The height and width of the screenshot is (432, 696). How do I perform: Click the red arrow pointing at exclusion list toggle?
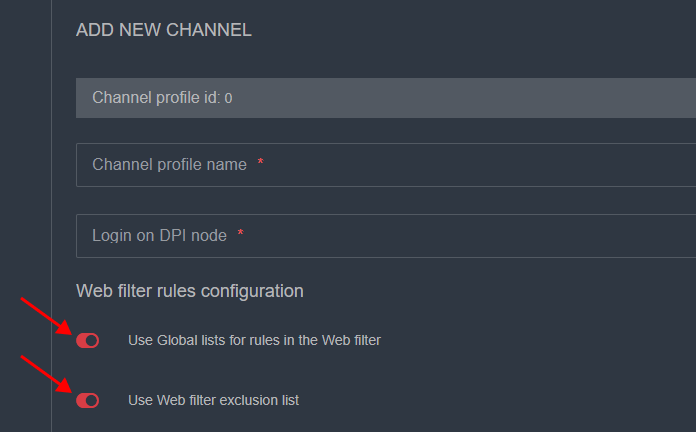click(46, 374)
